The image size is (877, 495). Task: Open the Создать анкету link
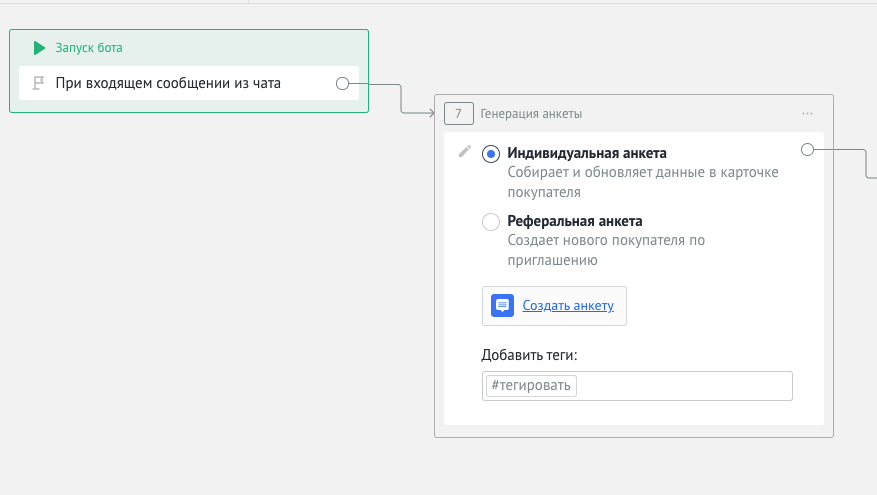click(567, 306)
